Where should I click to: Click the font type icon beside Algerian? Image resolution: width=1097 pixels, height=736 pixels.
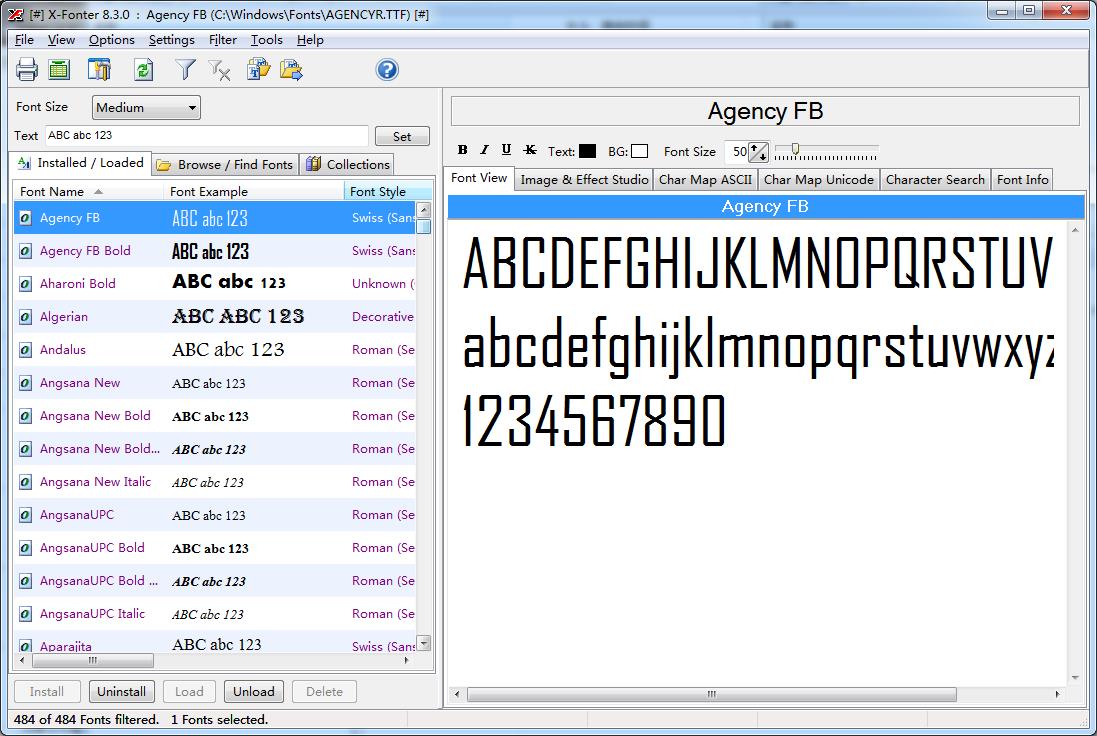coord(25,317)
